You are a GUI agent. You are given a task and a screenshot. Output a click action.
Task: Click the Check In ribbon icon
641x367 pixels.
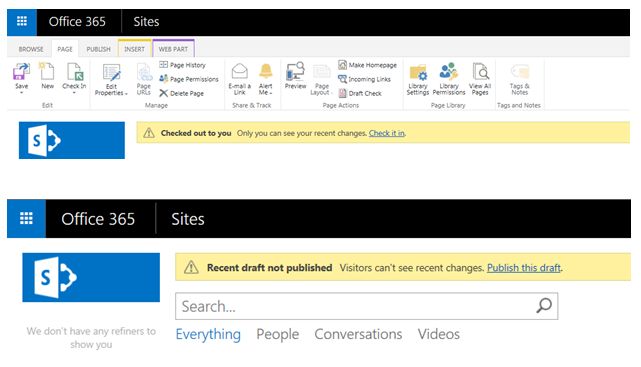coord(74,72)
